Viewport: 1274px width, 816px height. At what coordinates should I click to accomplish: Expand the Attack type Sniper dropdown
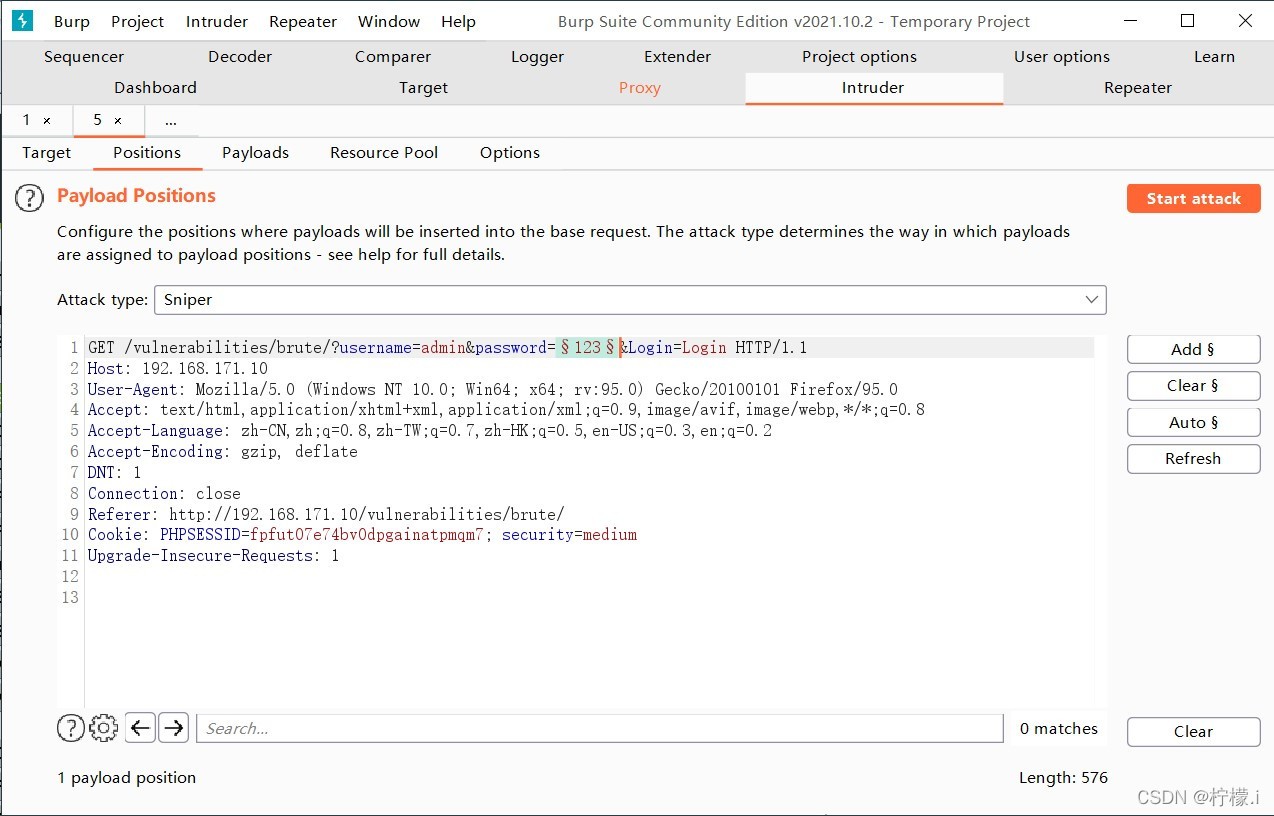(630, 300)
